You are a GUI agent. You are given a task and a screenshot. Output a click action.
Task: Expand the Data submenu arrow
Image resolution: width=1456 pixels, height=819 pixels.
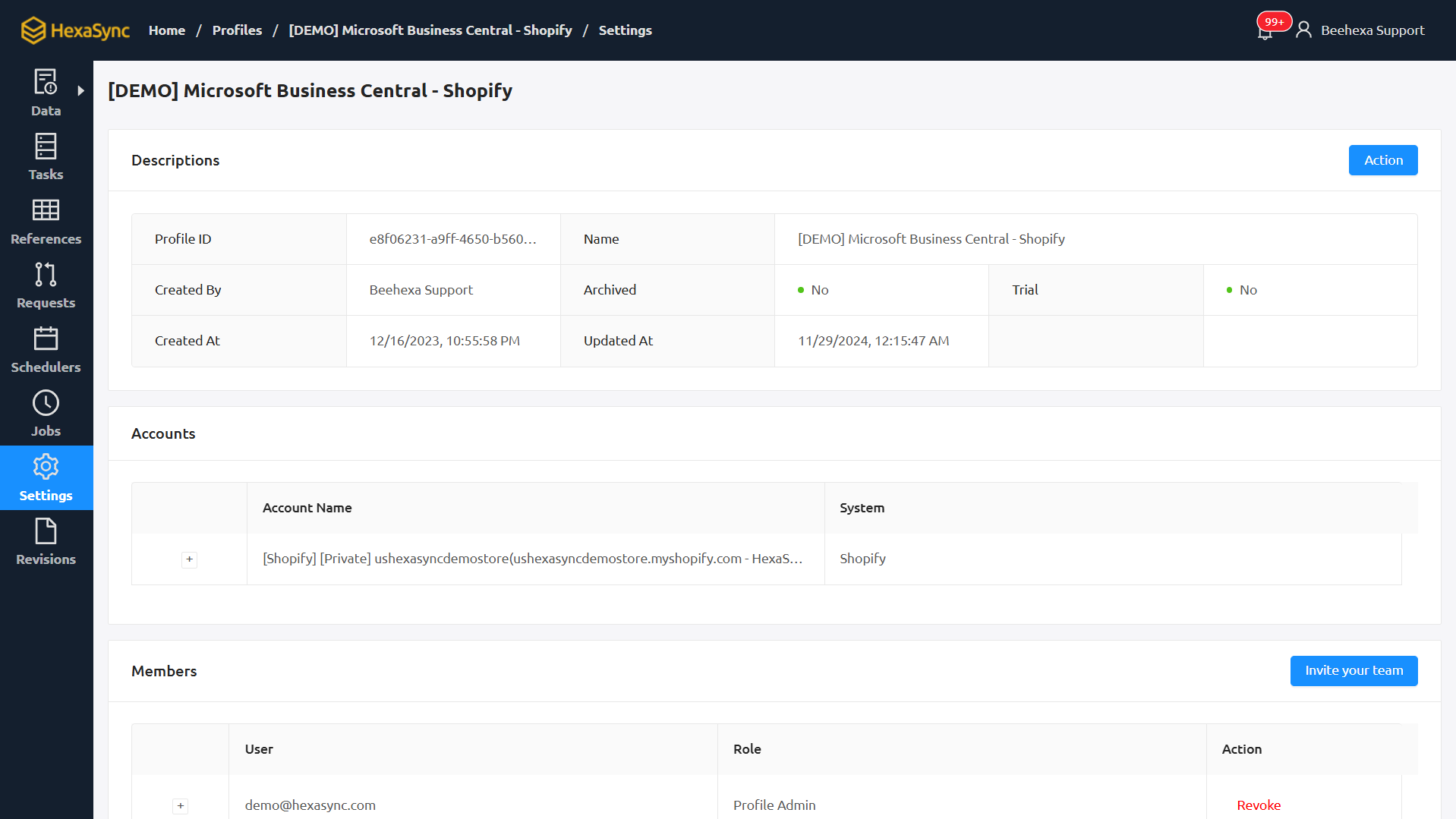click(81, 90)
